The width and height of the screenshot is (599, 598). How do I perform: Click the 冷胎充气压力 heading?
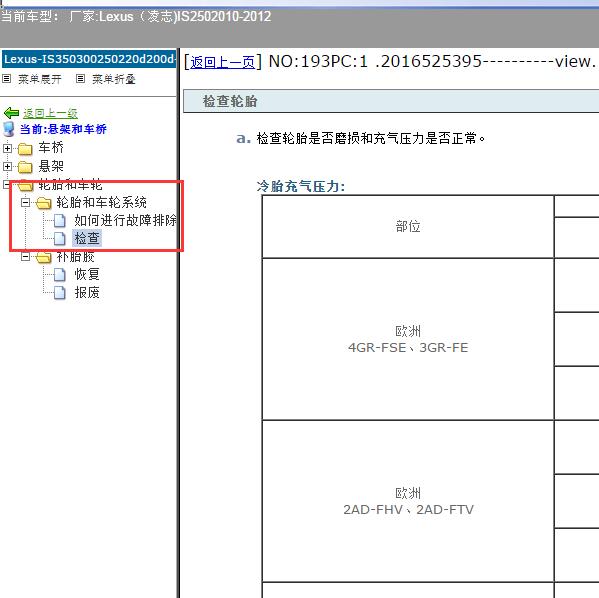coord(301,186)
